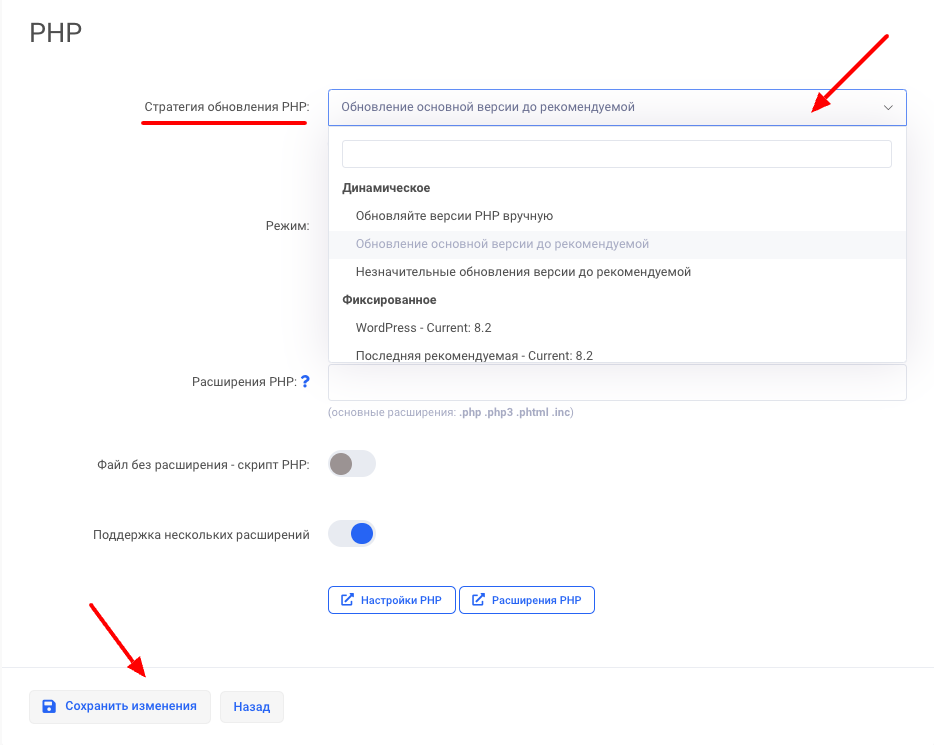This screenshot has height=745, width=934.
Task: Click the Назад button
Action: pos(252,706)
